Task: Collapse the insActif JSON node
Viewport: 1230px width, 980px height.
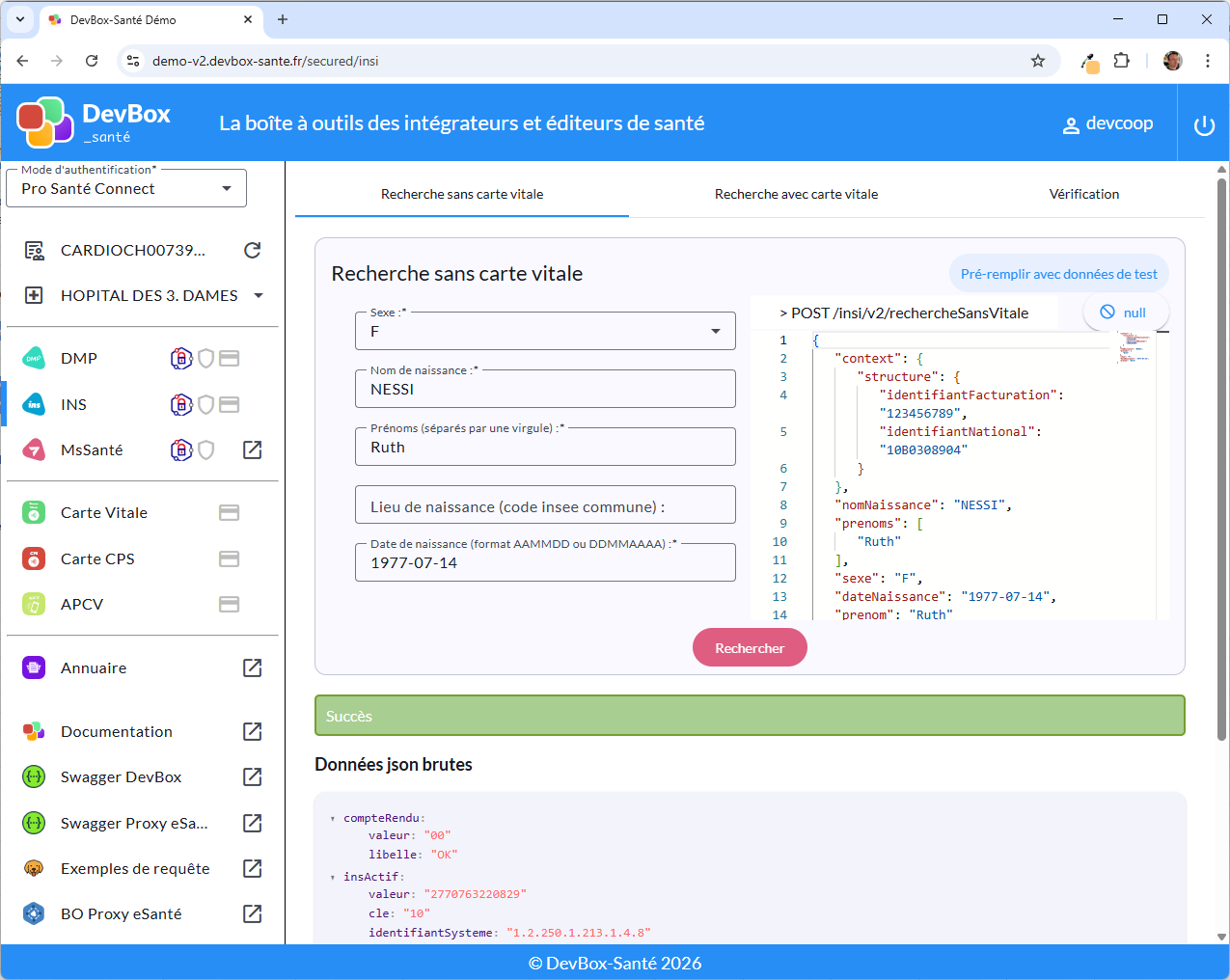Action: 333,878
